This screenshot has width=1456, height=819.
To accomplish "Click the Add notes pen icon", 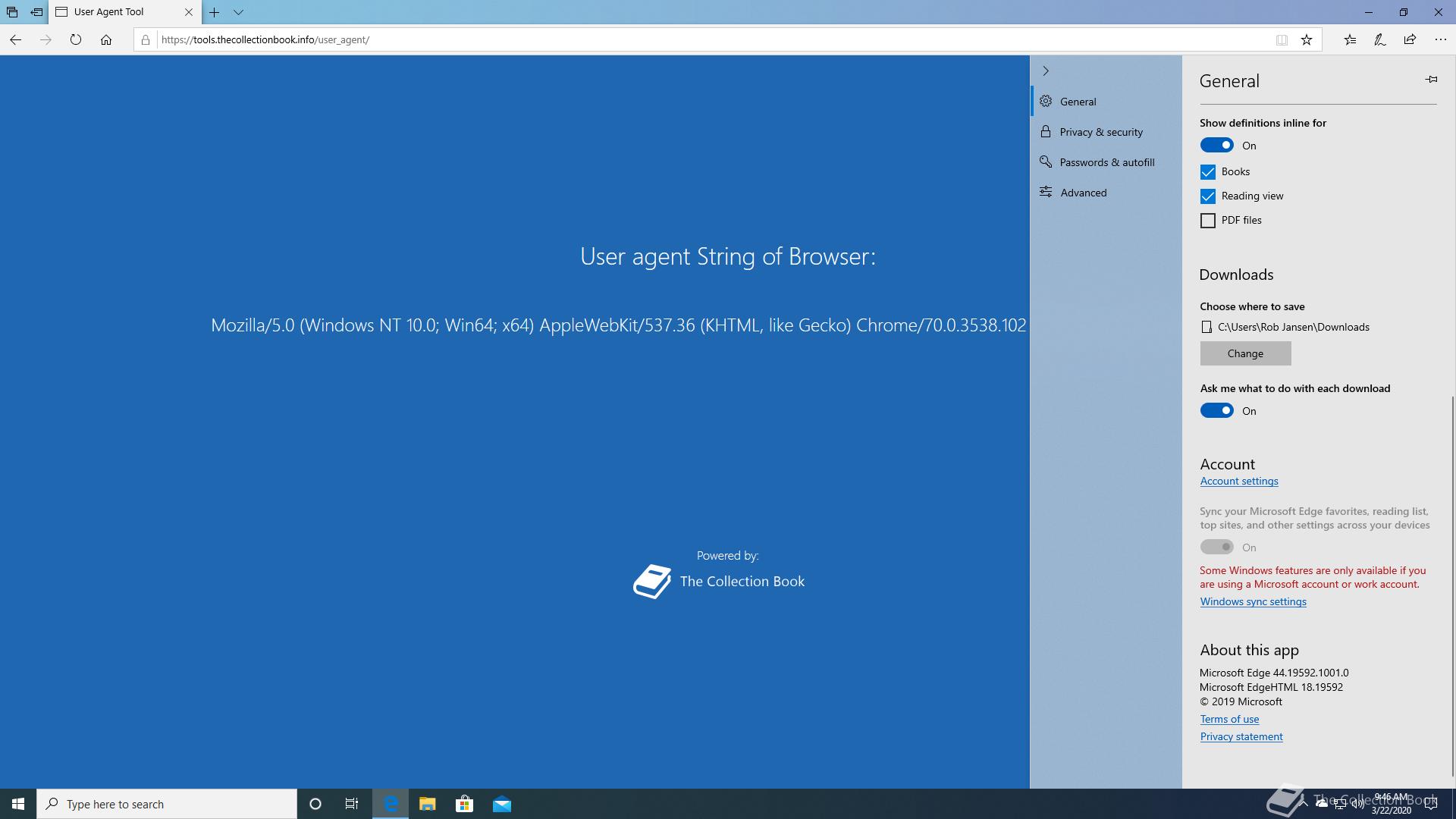I will click(1380, 39).
